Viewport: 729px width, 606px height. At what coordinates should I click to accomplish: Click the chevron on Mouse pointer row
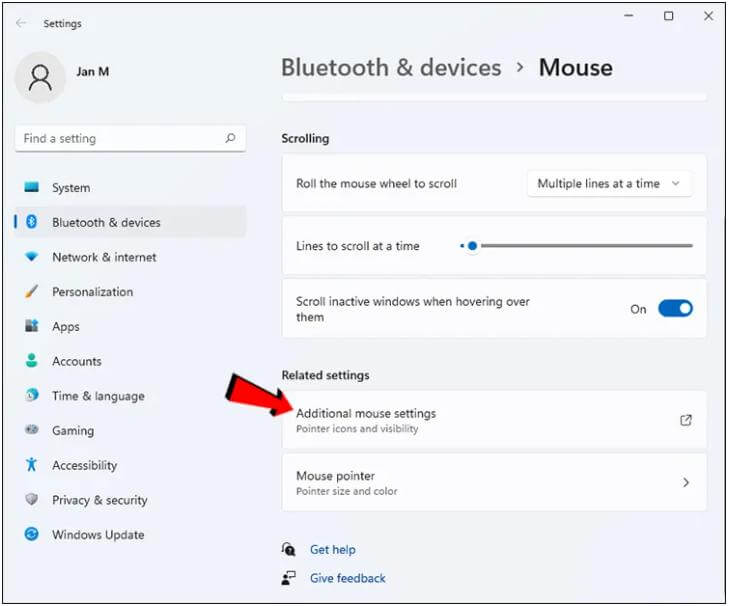[686, 482]
